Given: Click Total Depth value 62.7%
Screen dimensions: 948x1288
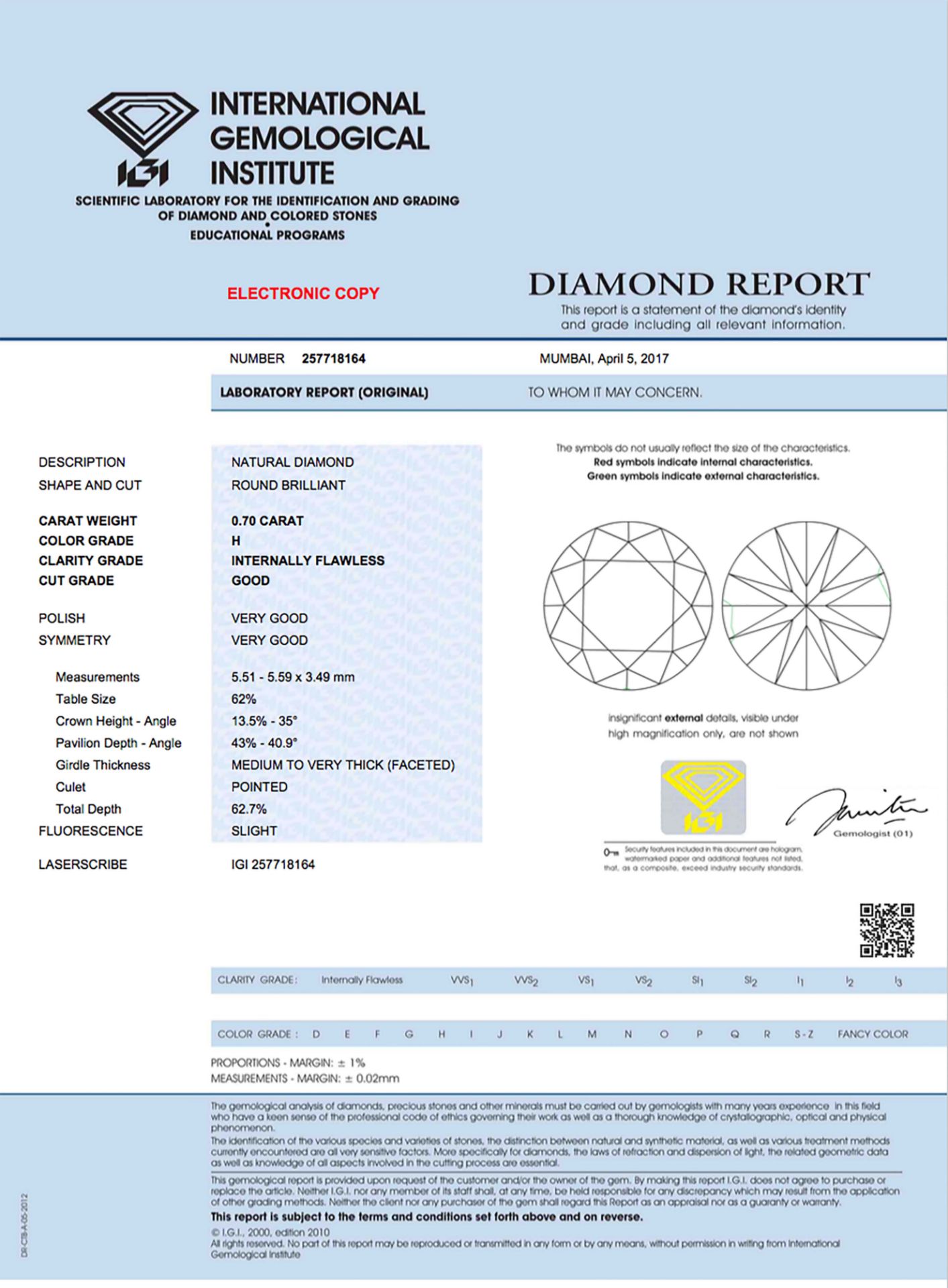Looking at the screenshot, I should coord(249,809).
